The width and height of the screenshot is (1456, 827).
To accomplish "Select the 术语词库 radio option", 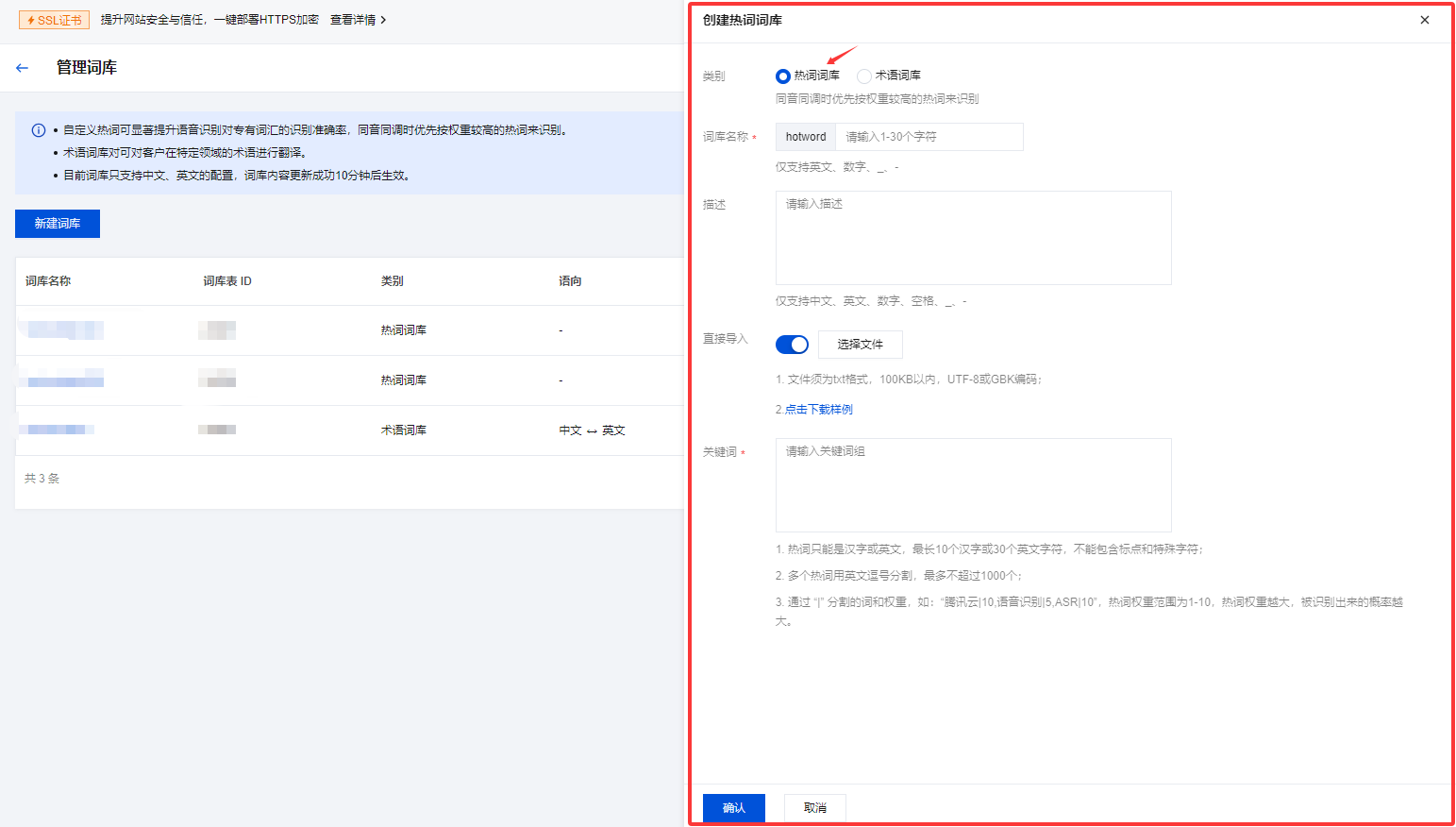I will click(x=864, y=76).
